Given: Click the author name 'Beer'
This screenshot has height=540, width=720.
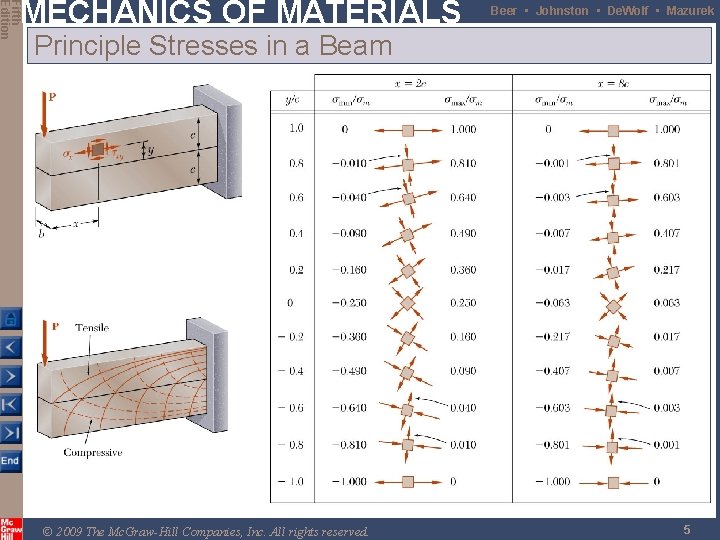Looking at the screenshot, I should pos(503,11).
